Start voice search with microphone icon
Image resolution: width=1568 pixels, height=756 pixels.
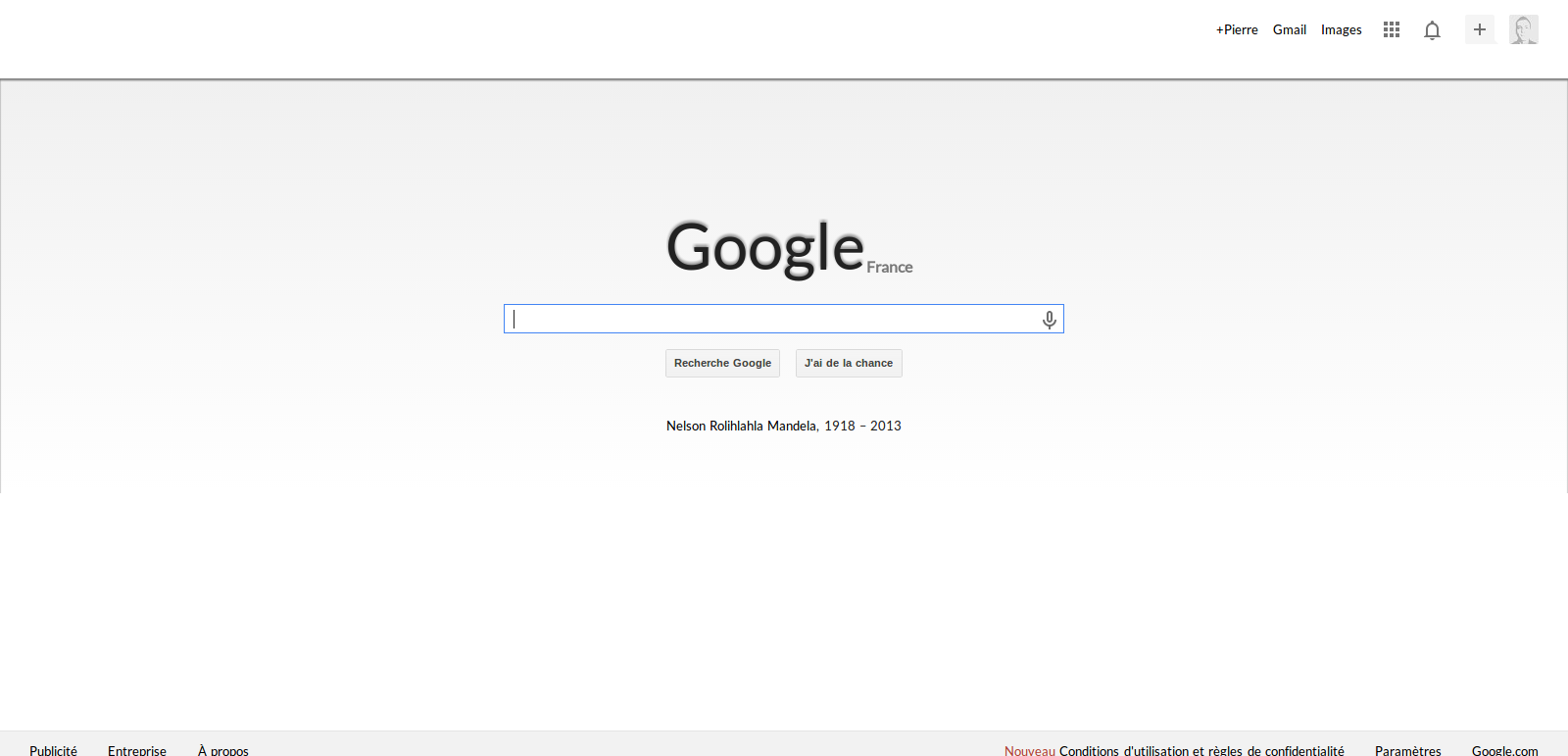1050,320
